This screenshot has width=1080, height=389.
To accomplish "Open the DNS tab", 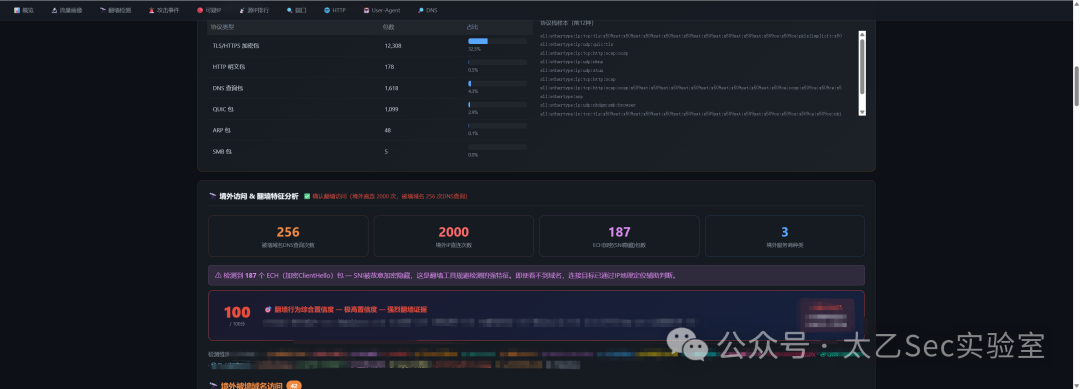I will [x=428, y=10].
